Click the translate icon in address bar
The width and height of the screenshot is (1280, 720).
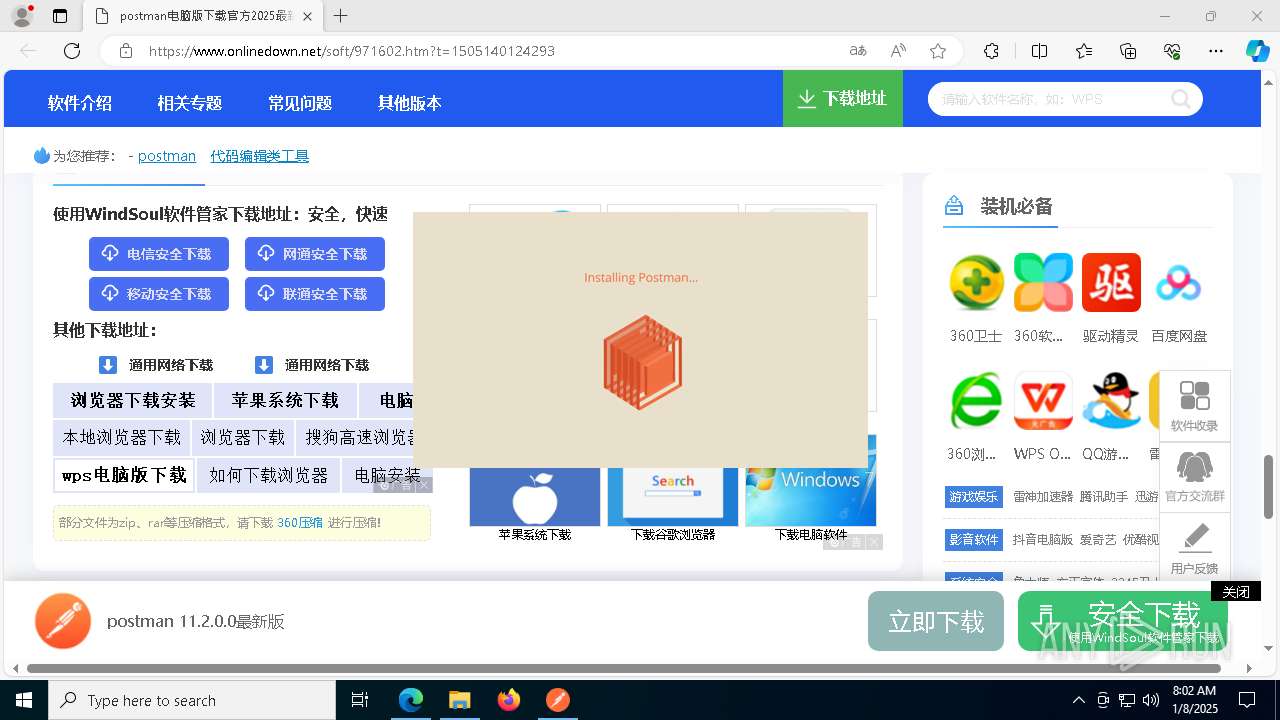click(858, 51)
